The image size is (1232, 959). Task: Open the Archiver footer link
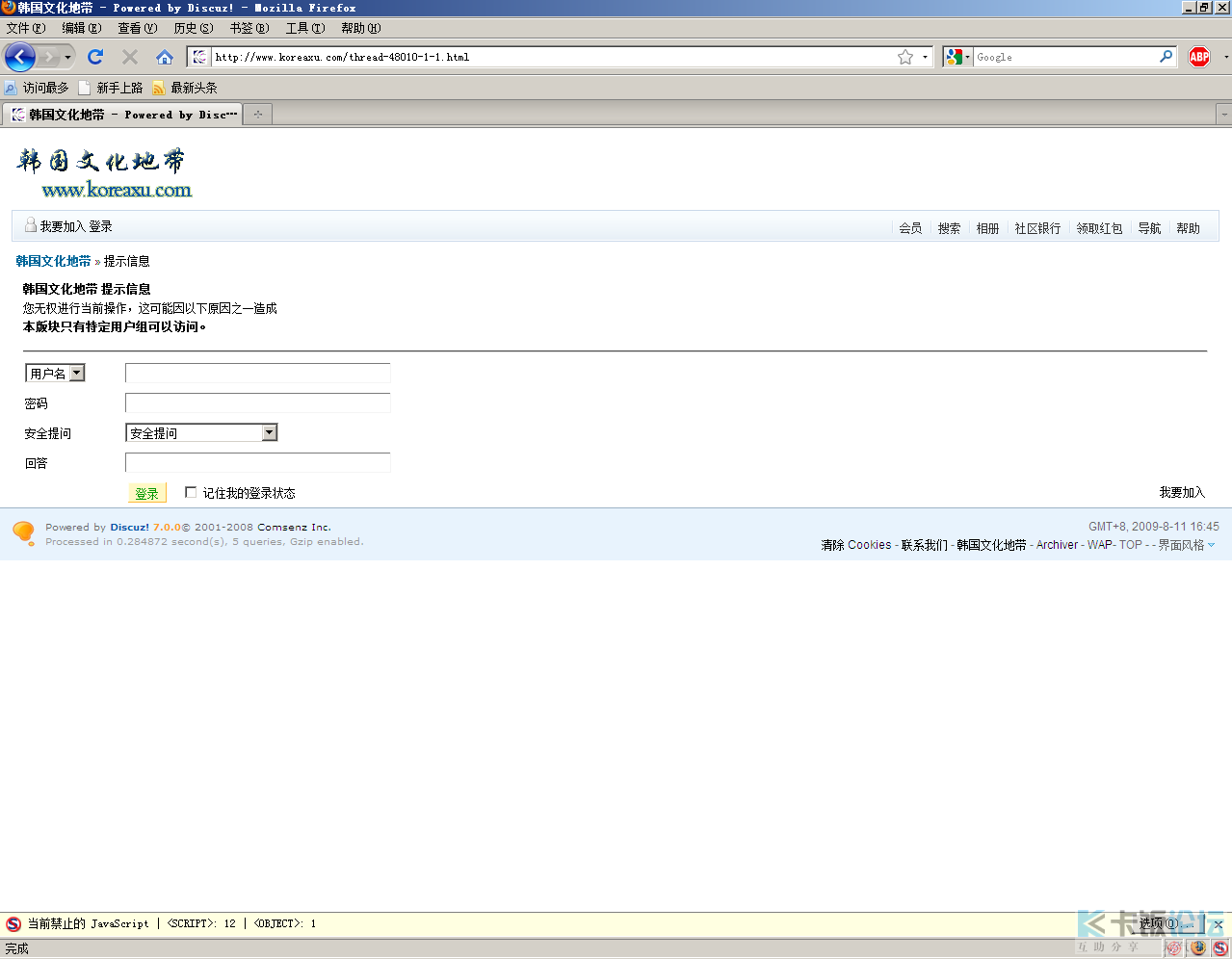tap(1057, 545)
